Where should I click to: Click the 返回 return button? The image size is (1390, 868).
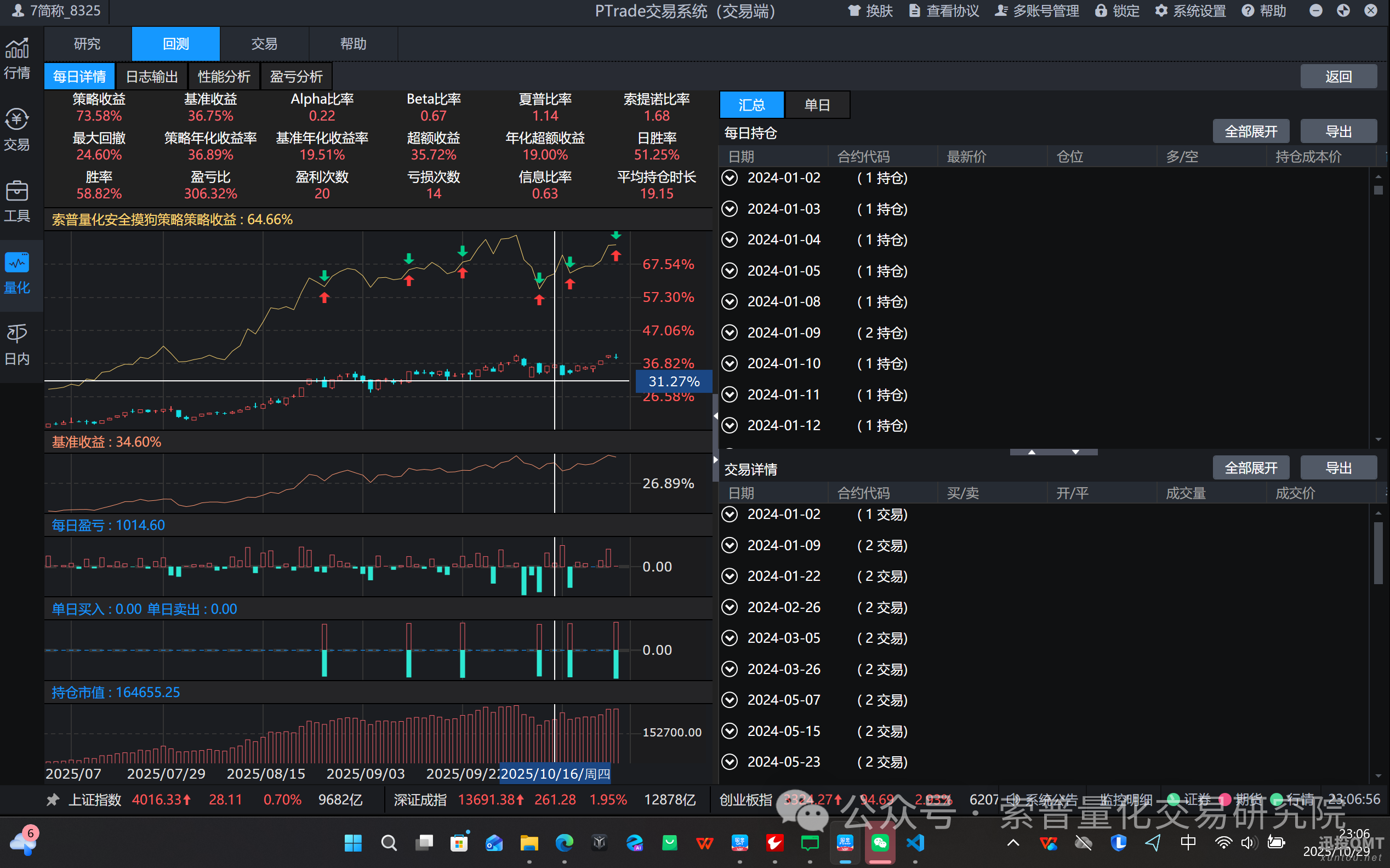pyautogui.click(x=1338, y=76)
